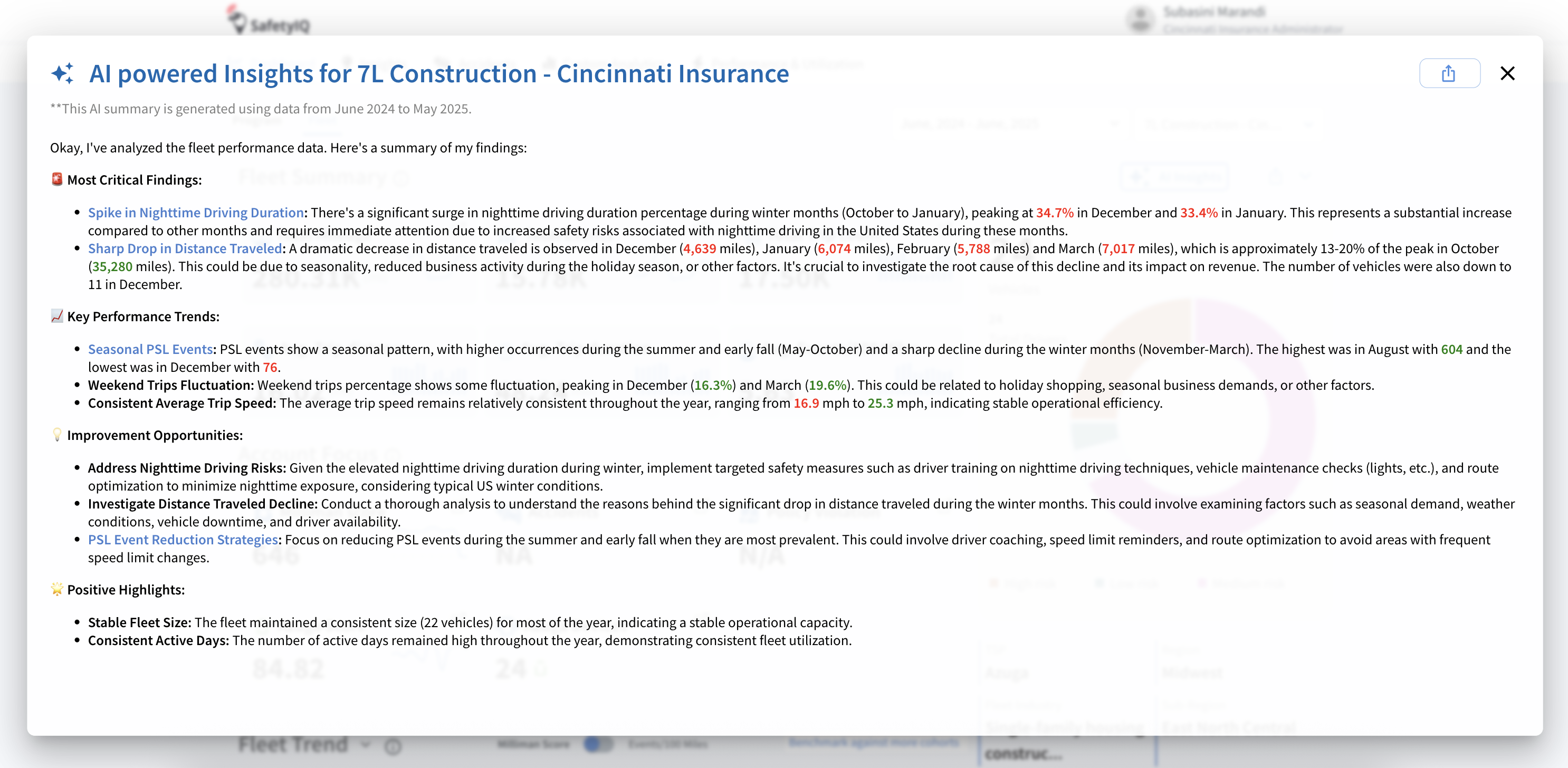Click the red 16.9 mph speed value
The image size is (1568, 768).
(x=807, y=403)
